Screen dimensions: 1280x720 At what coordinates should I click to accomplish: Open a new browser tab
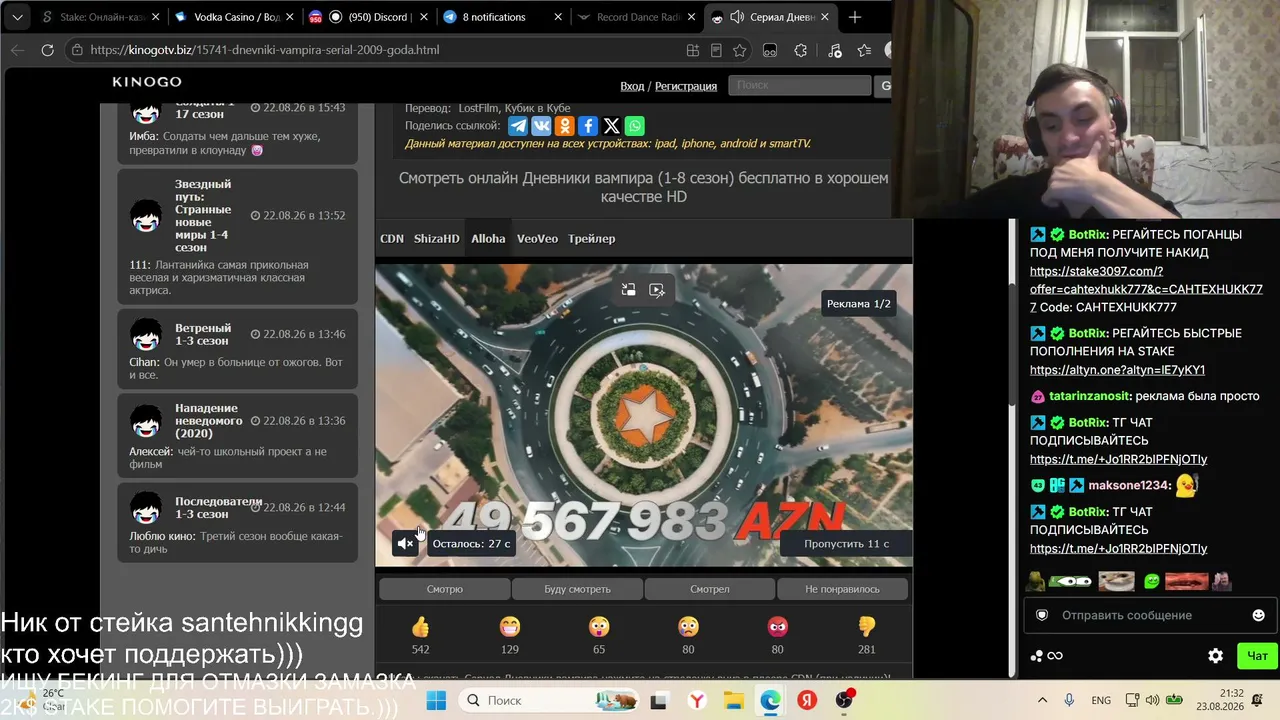pyautogui.click(x=855, y=17)
